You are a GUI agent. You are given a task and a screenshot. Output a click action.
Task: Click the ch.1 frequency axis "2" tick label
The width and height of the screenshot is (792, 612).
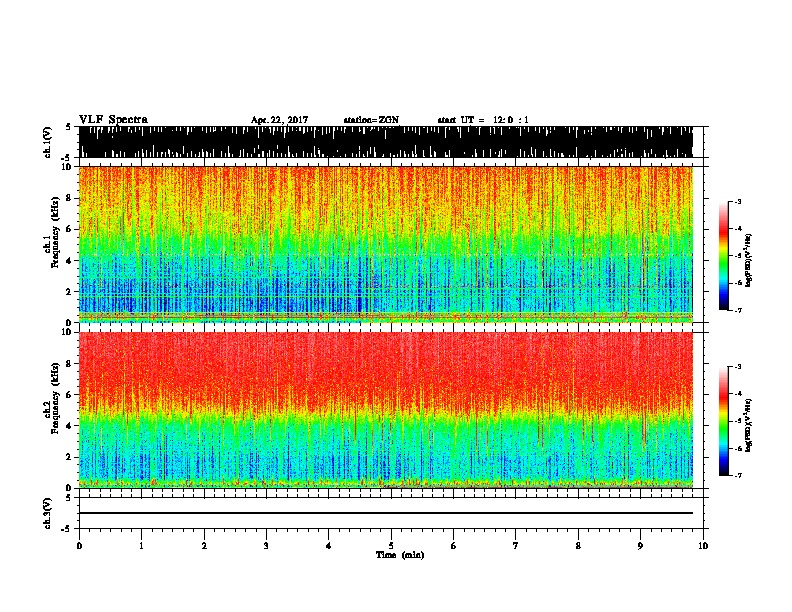(x=70, y=291)
